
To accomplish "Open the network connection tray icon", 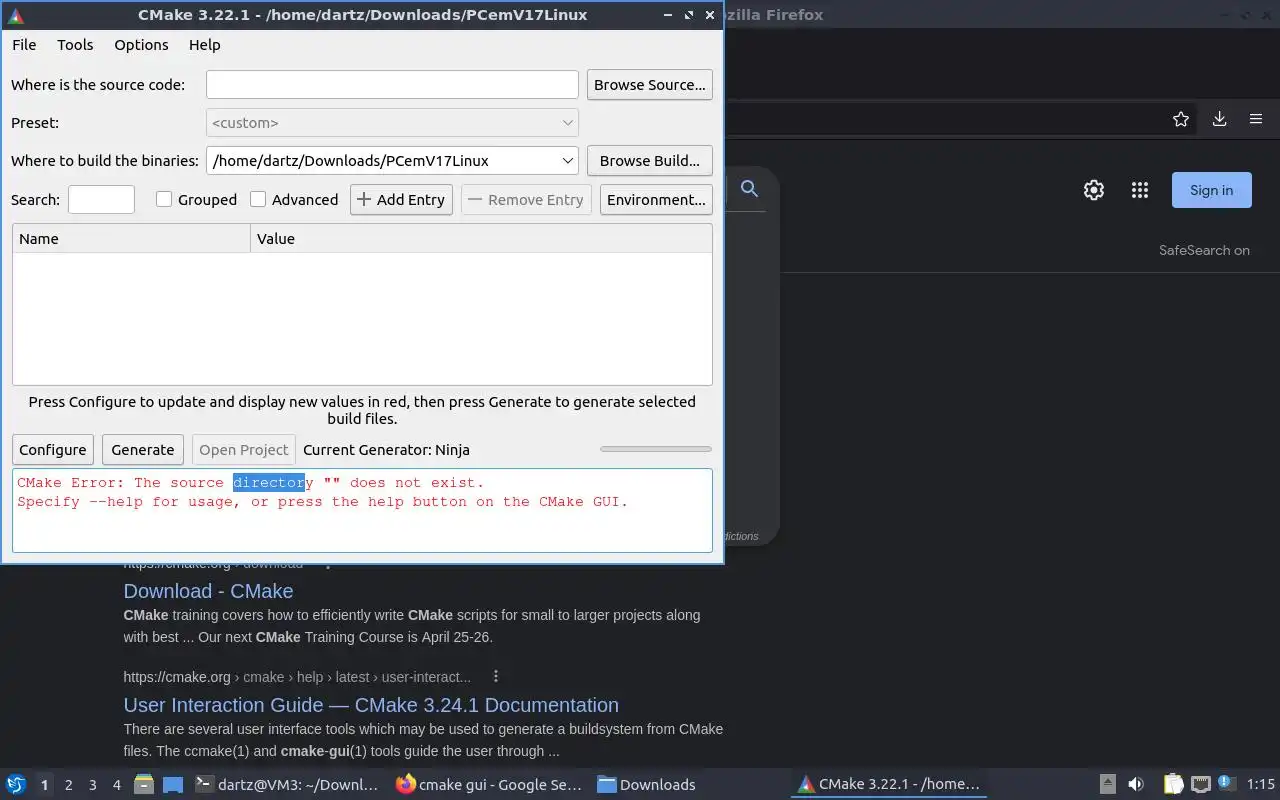I will click(1201, 784).
